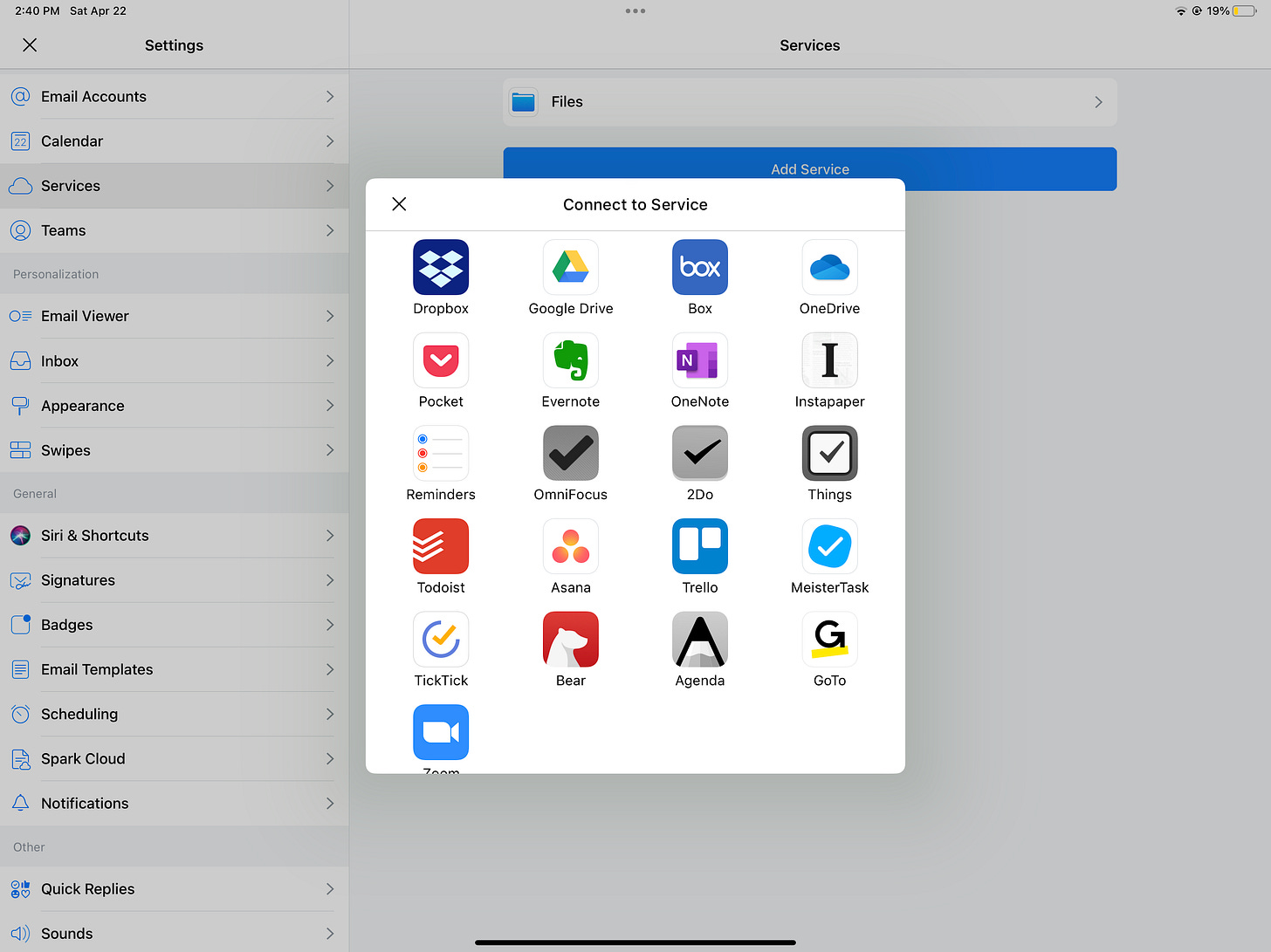The height and width of the screenshot is (952, 1271).
Task: Expand Quick Replies row chevron
Action: (x=330, y=888)
